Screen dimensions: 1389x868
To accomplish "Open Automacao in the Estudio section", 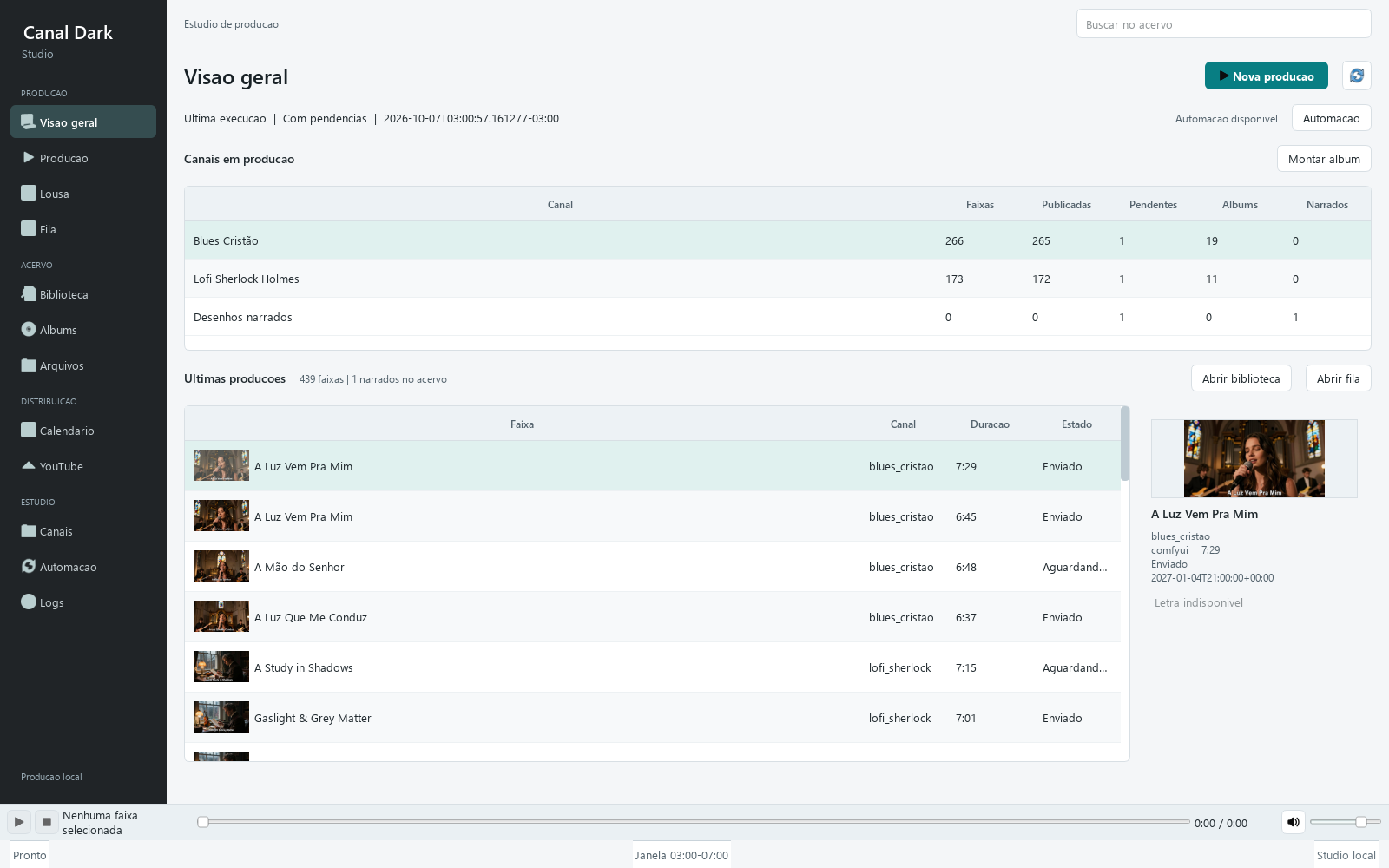I will pyautogui.click(x=83, y=567).
